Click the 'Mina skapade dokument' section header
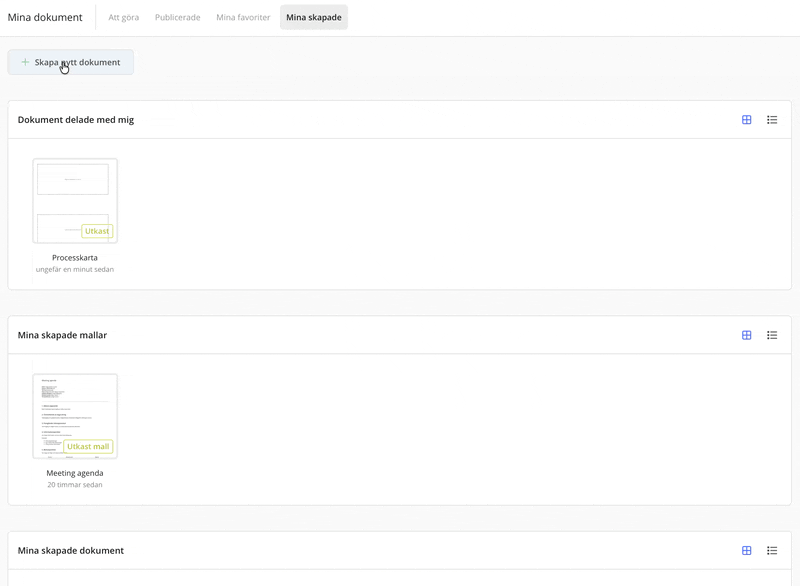This screenshot has width=800, height=586. pos(71,550)
